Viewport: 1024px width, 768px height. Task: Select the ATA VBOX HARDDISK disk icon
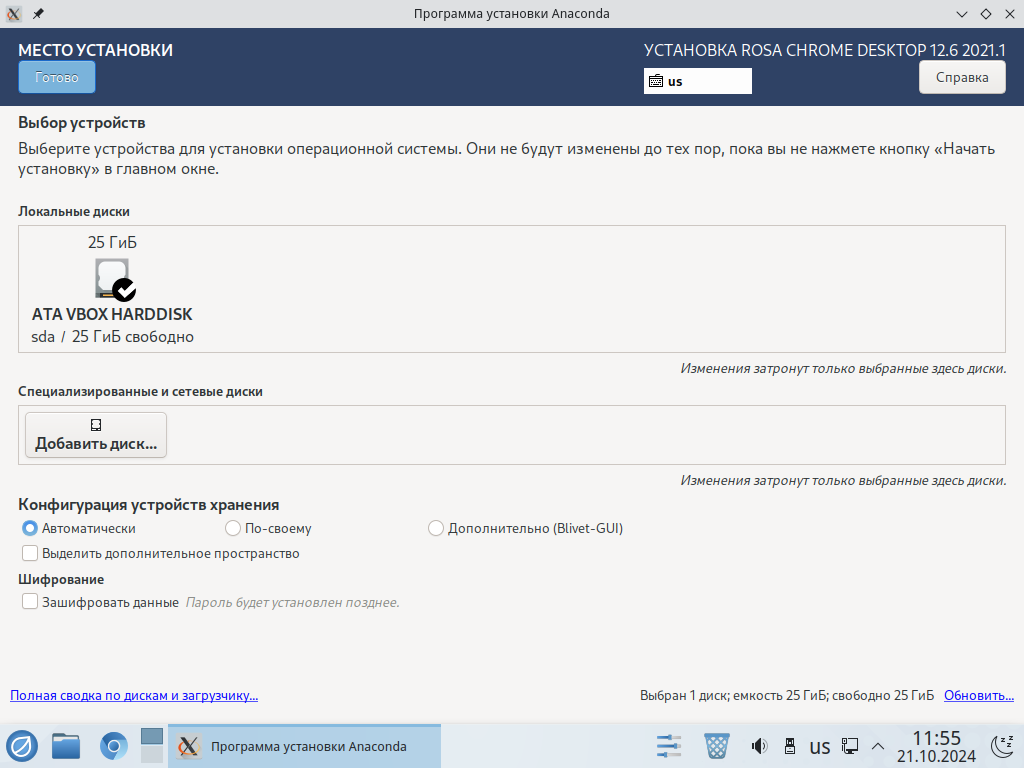[x=112, y=279]
